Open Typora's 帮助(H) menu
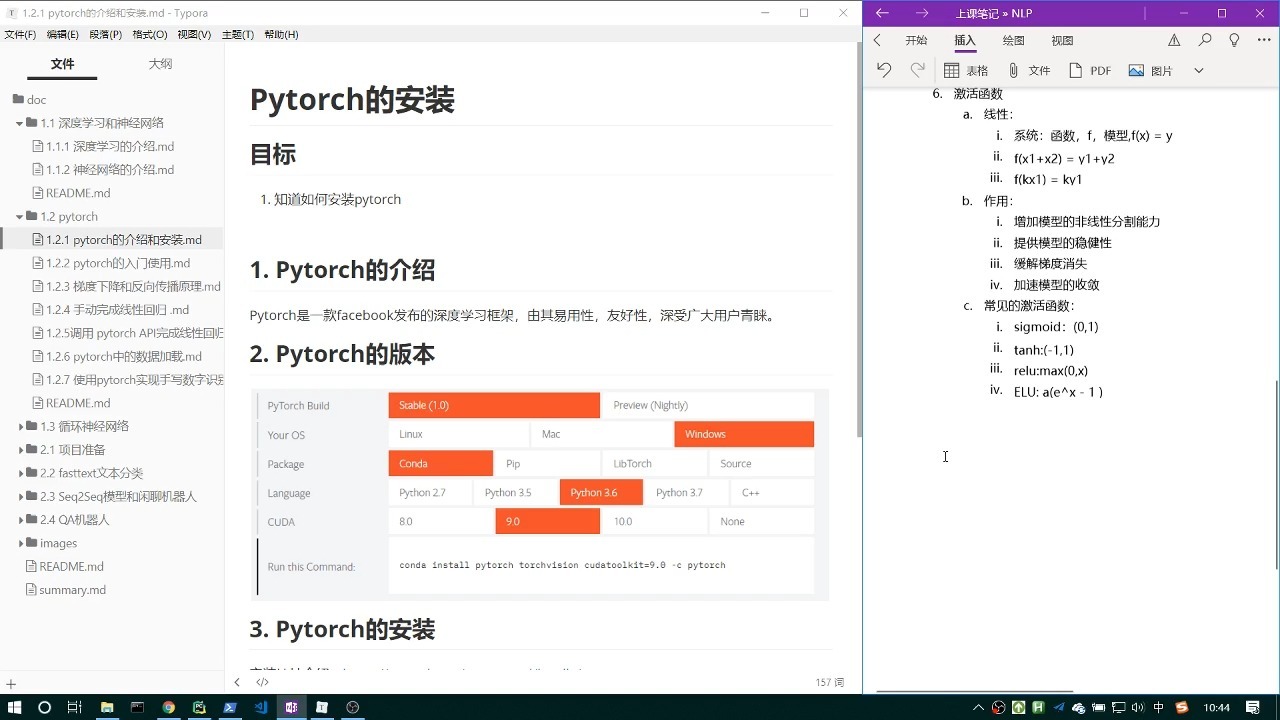 [x=281, y=34]
